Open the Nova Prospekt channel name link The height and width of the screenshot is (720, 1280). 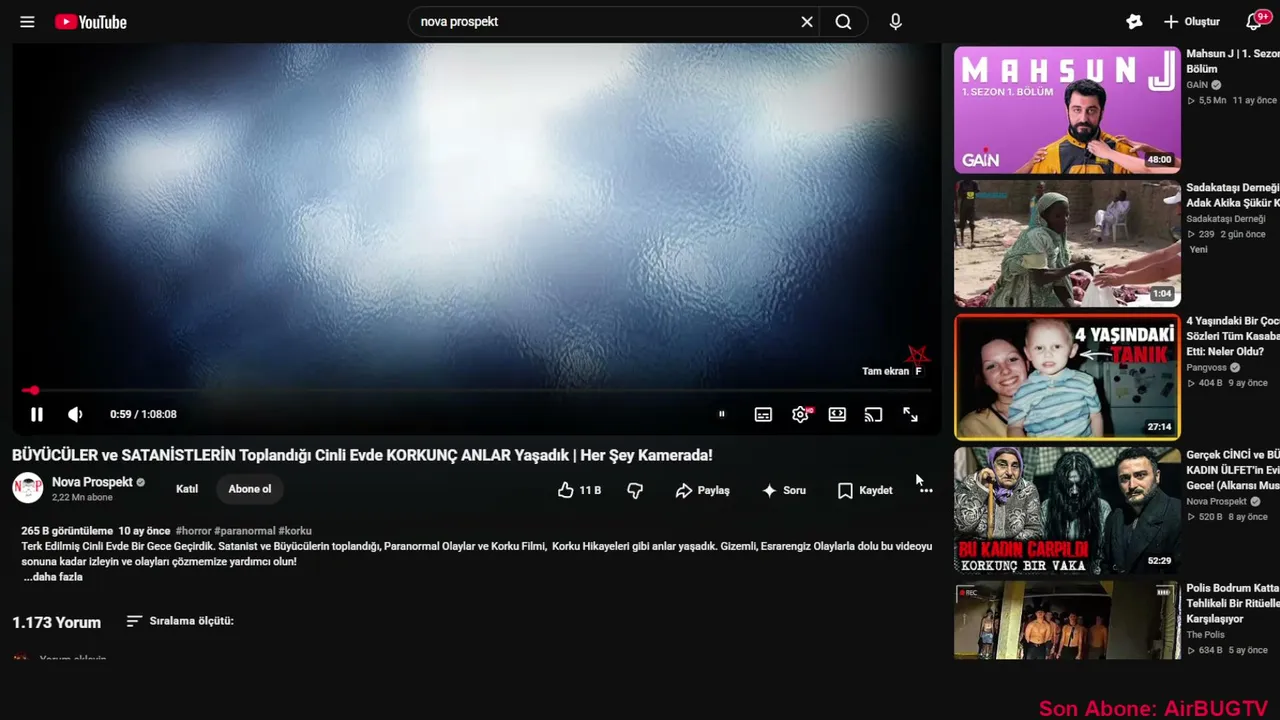[92, 482]
